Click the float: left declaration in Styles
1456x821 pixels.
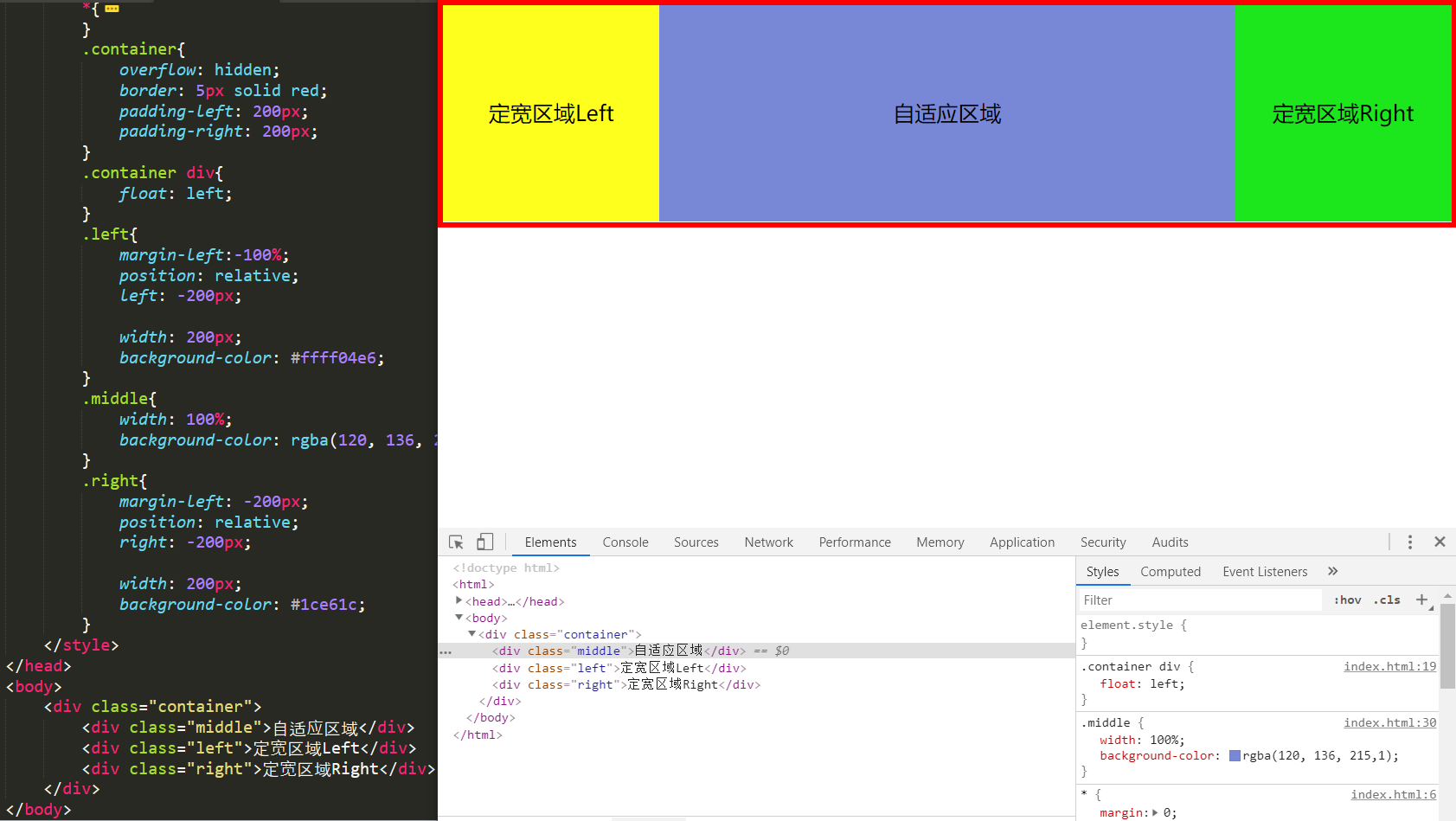1142,683
